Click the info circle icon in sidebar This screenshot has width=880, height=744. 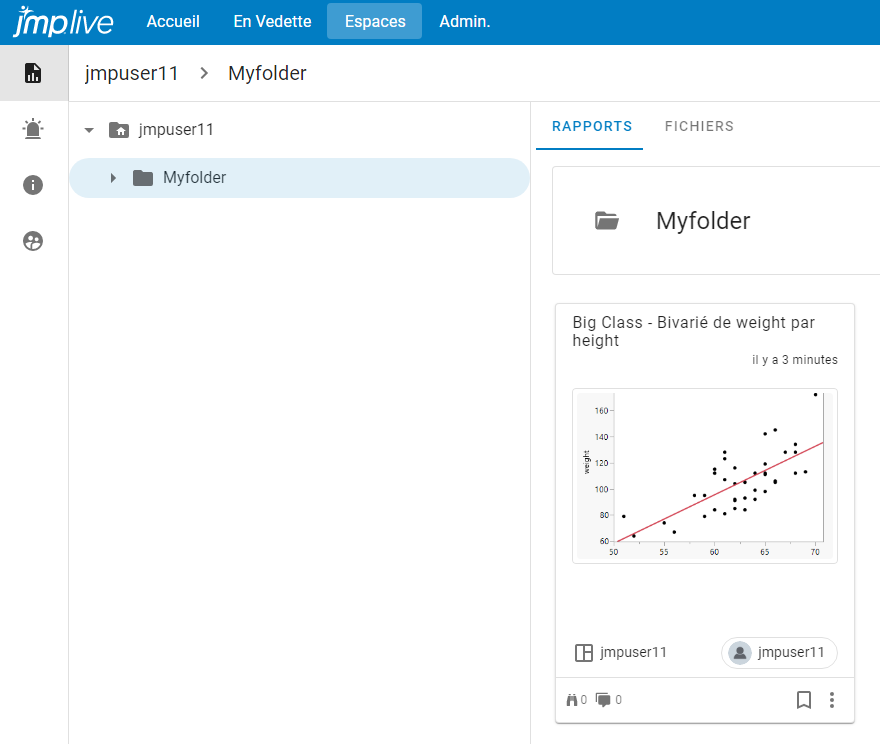pos(33,185)
